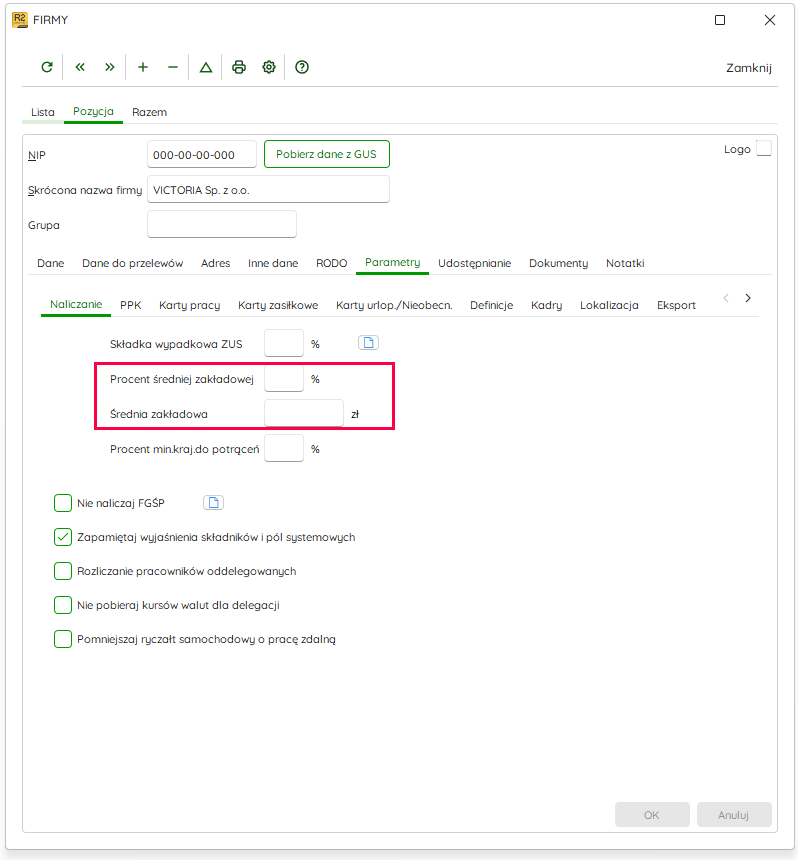Viewport: 798px width, 860px height.
Task: Uncheck Zapamiętaj wyjaśnienia składników i pól systemowych
Action: (x=63, y=537)
